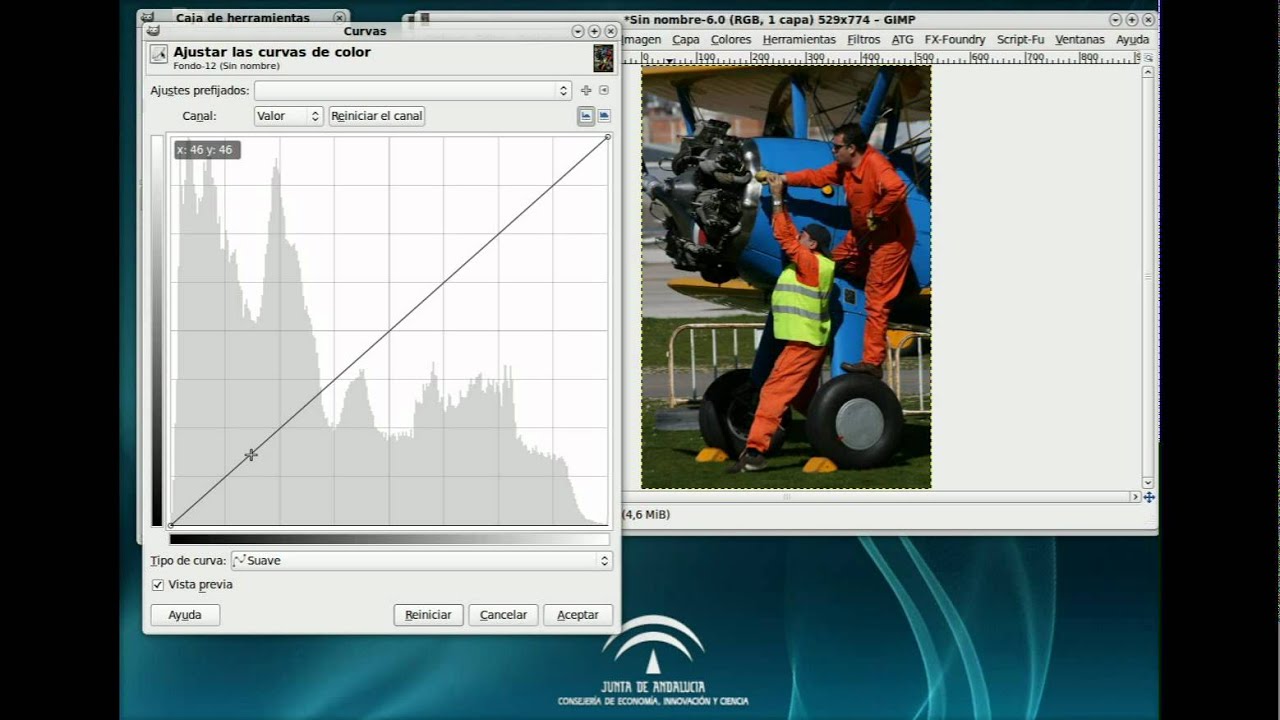
Task: Click the Reiniciar el canal button
Action: coord(377,116)
